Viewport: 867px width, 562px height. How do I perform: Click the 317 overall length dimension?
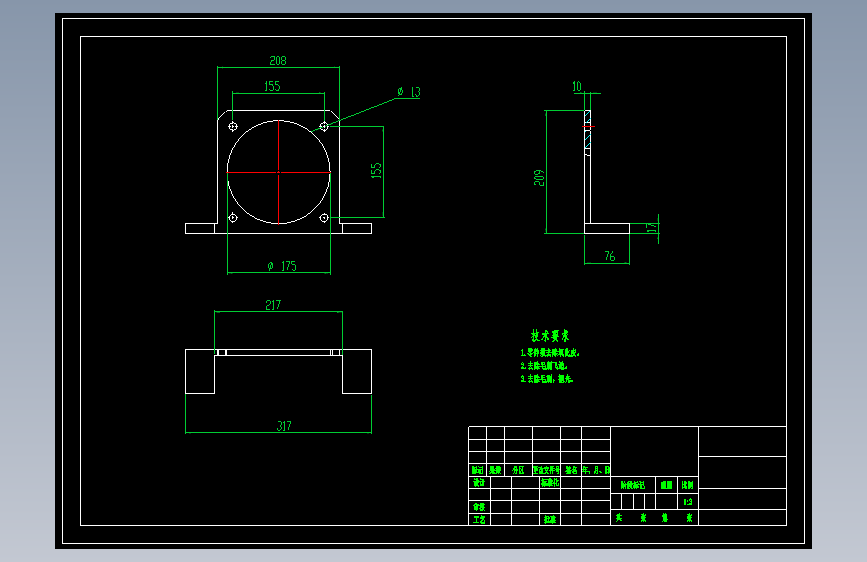pos(284,426)
